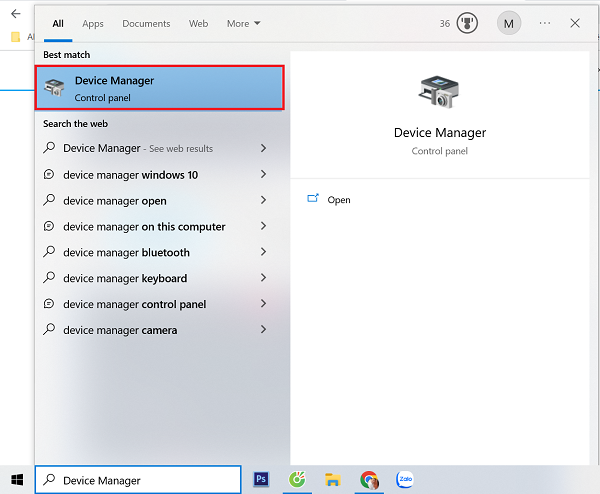
Task: Switch to the Documents tab
Action: click(146, 23)
